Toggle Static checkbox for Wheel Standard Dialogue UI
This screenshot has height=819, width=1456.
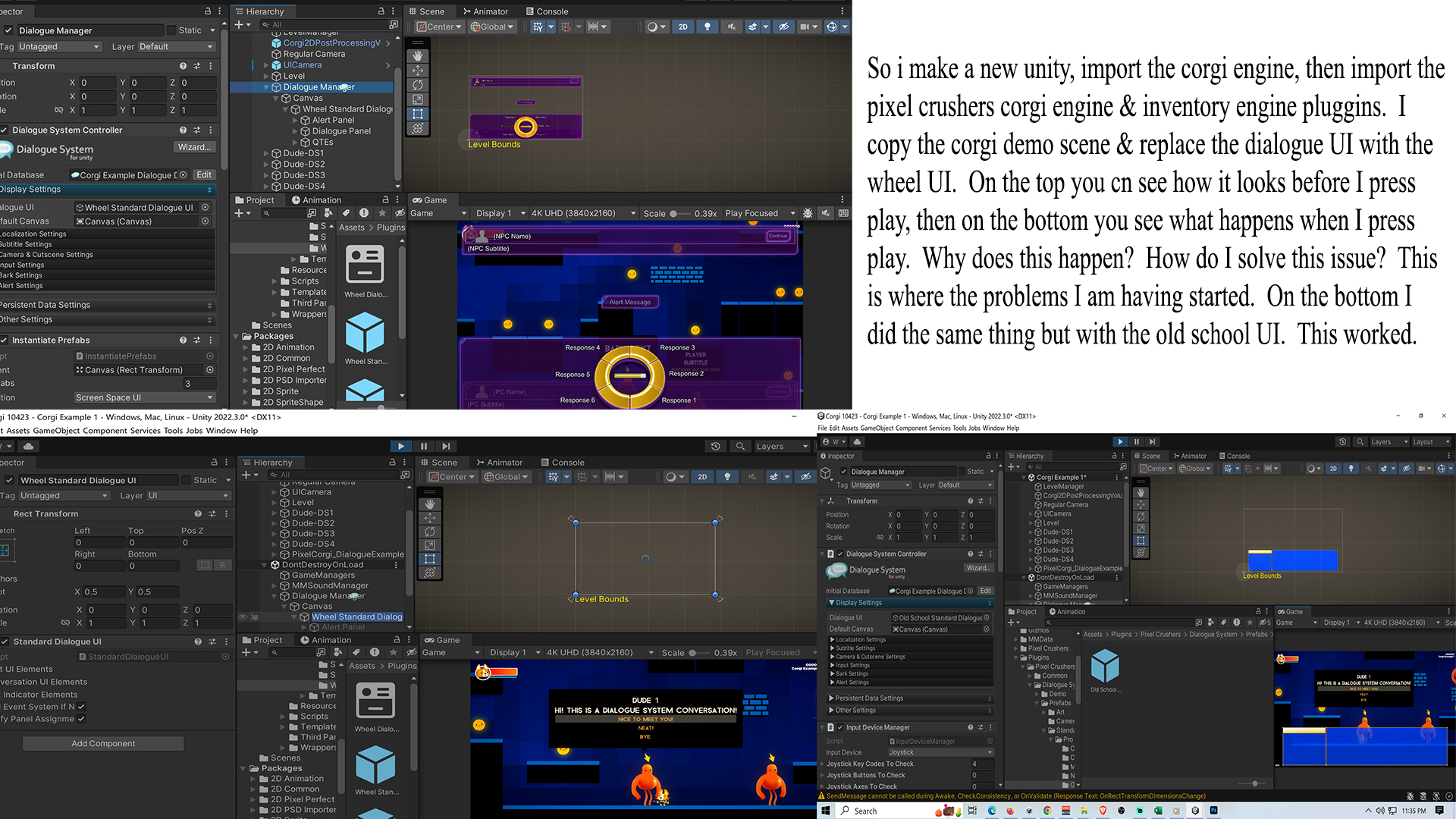tap(185, 480)
